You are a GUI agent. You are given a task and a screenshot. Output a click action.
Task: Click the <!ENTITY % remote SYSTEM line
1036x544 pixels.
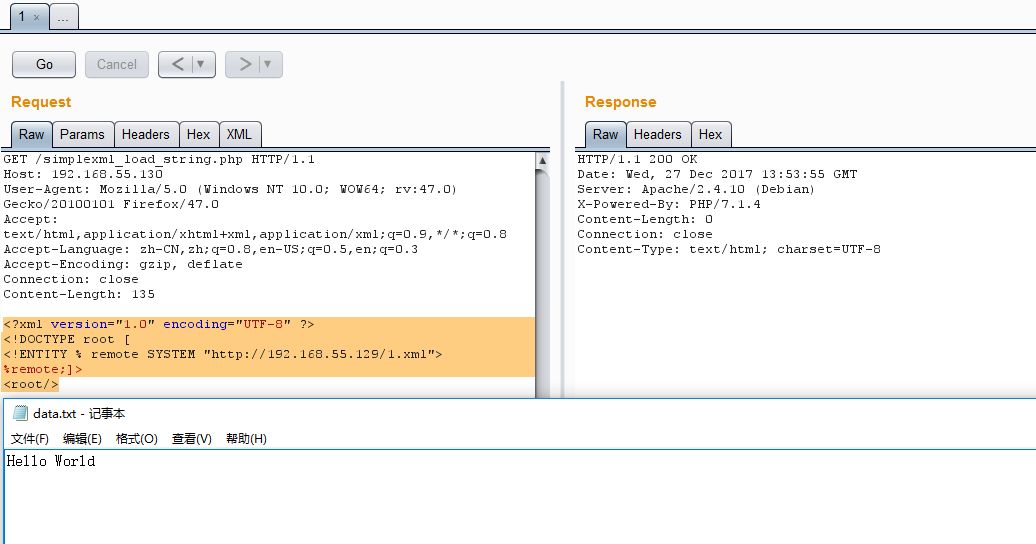point(223,354)
